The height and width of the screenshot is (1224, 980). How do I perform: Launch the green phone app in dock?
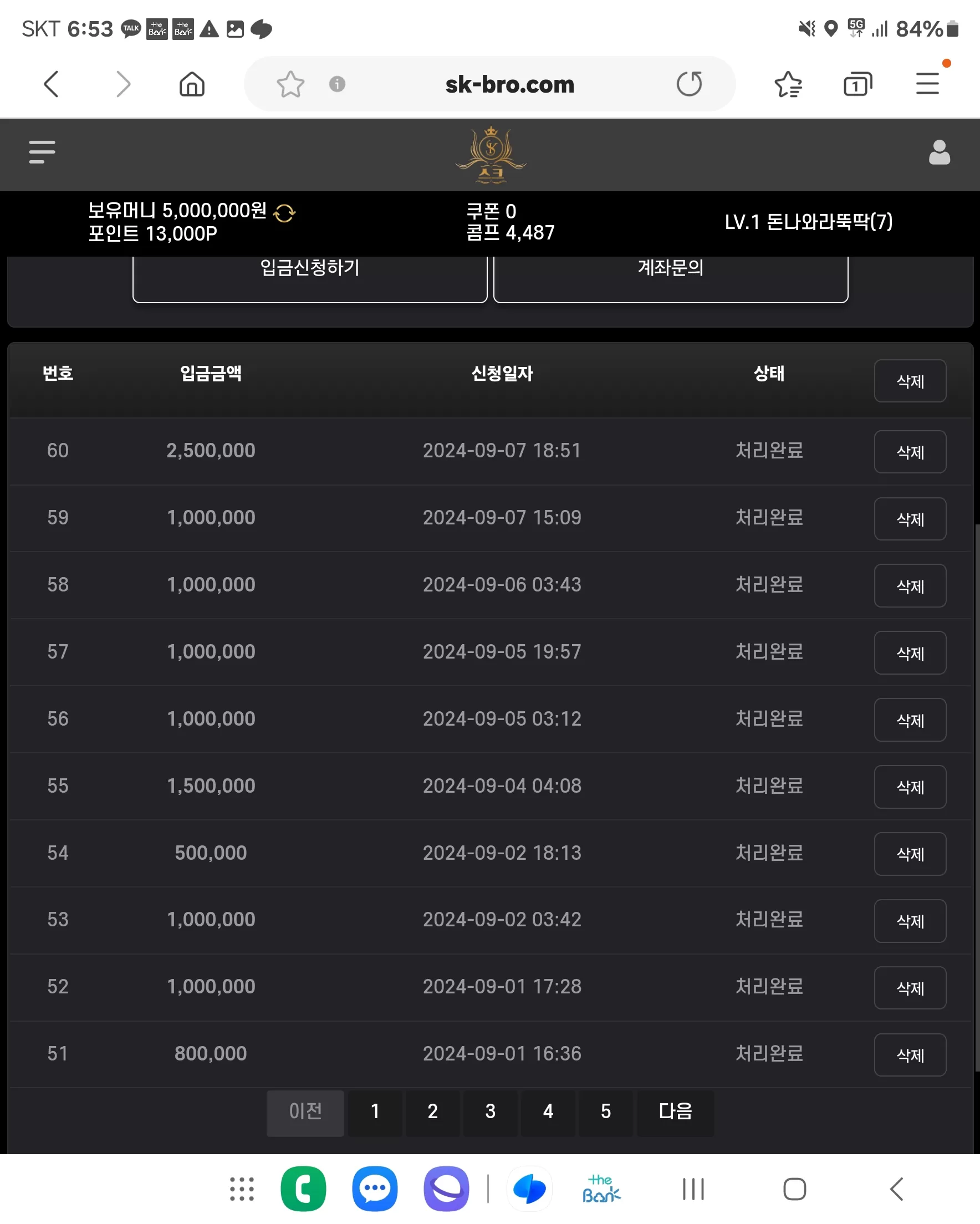[303, 1189]
